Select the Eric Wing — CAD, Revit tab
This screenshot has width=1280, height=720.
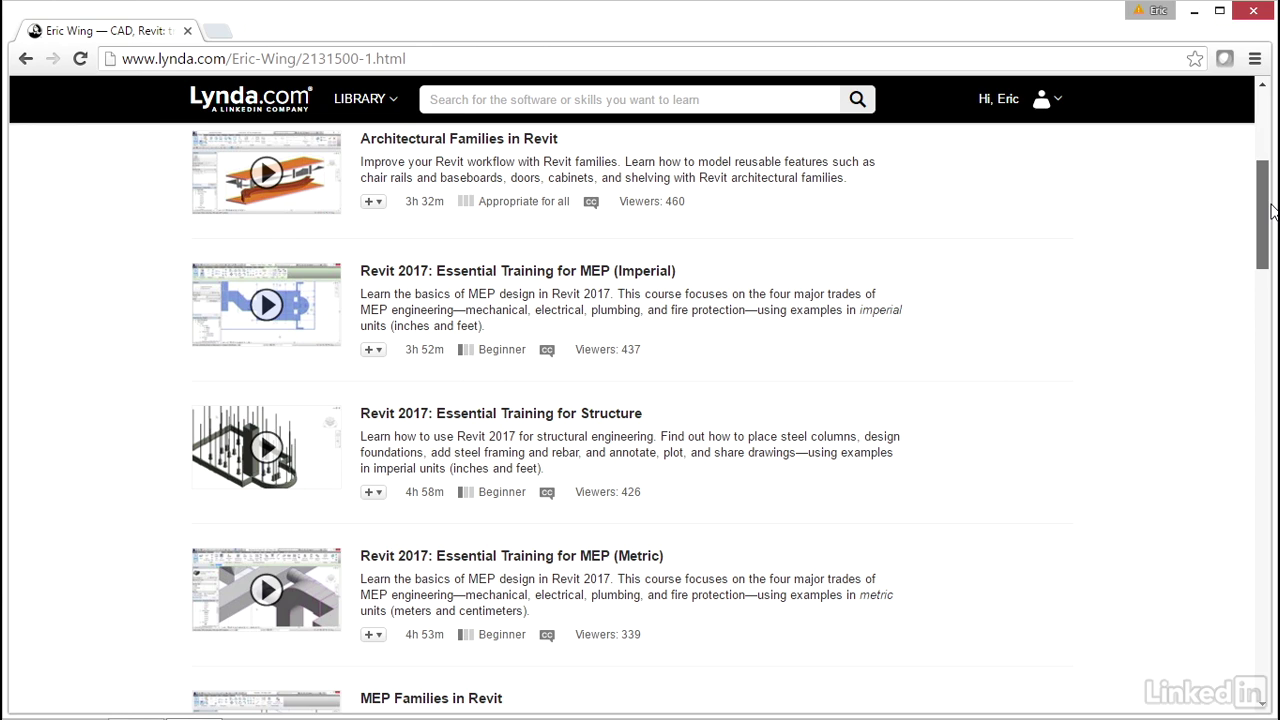108,31
